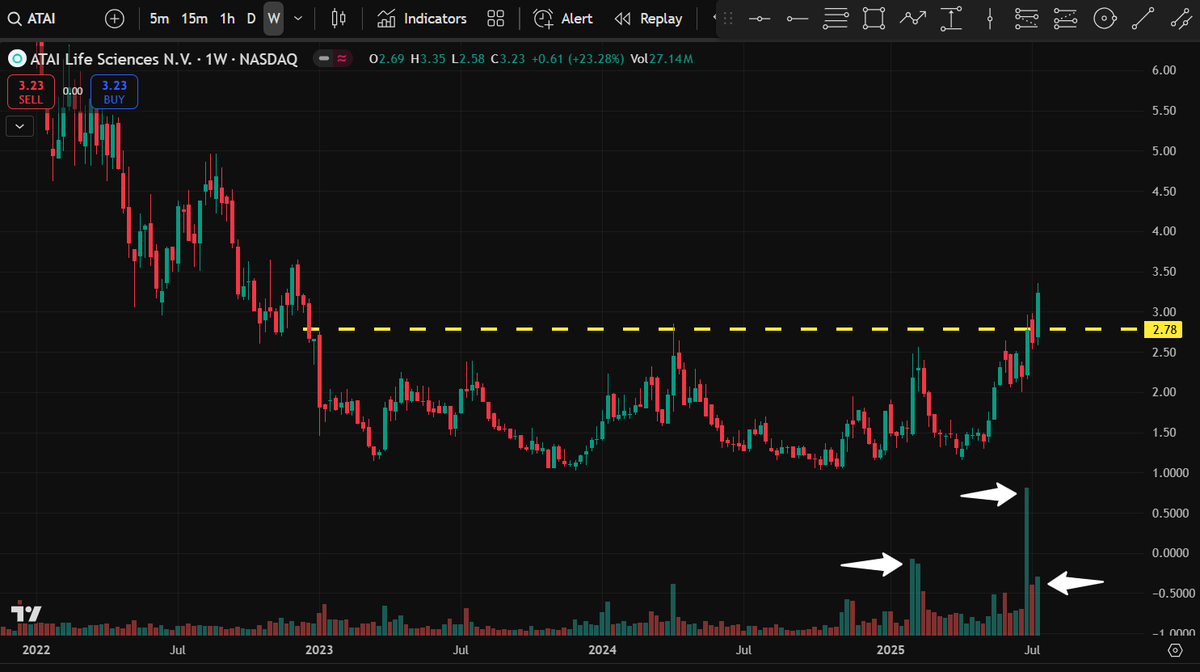The image size is (1200, 672).
Task: Create a new Alert
Action: pyautogui.click(x=563, y=18)
